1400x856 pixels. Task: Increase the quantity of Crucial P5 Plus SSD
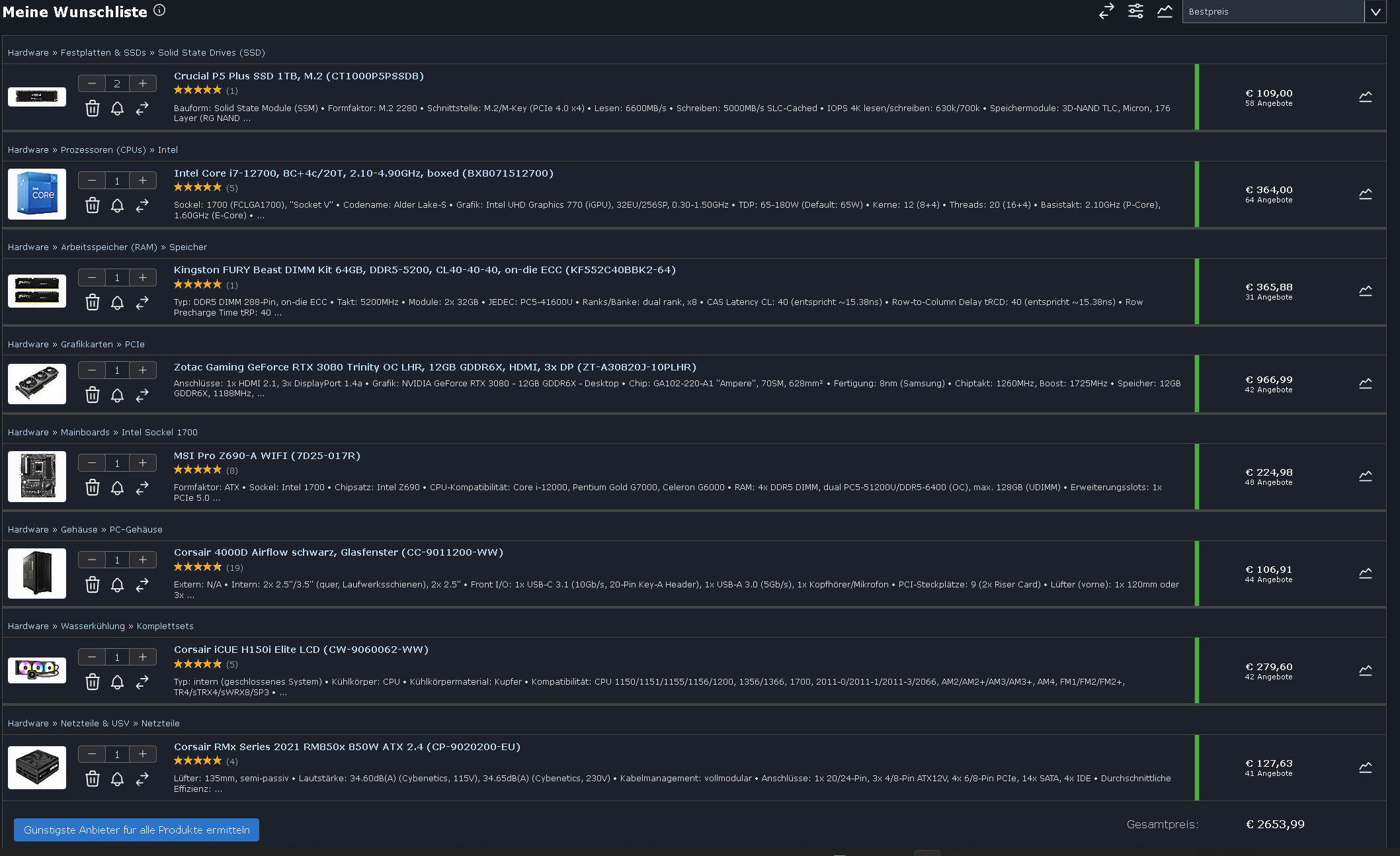click(143, 83)
